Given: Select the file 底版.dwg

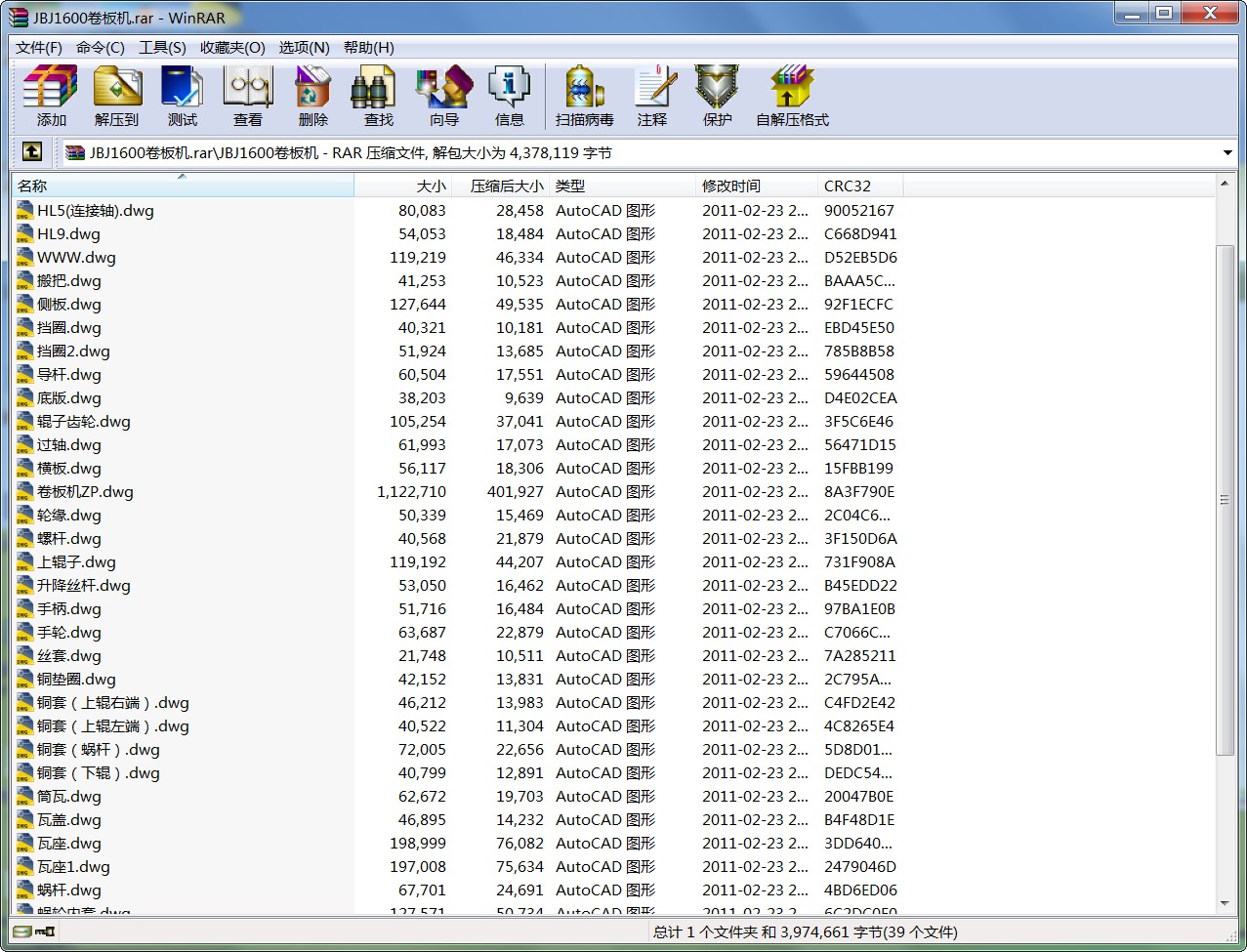Looking at the screenshot, I should (x=68, y=397).
